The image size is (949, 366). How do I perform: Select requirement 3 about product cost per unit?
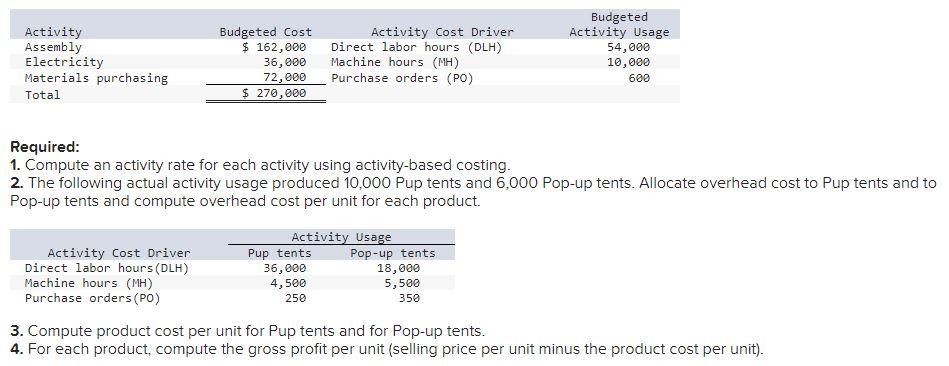[248, 332]
